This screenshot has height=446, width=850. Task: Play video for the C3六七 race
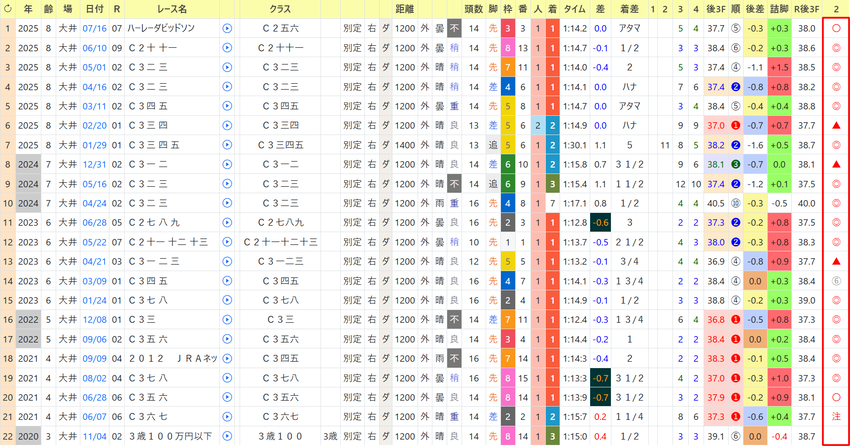point(227,417)
